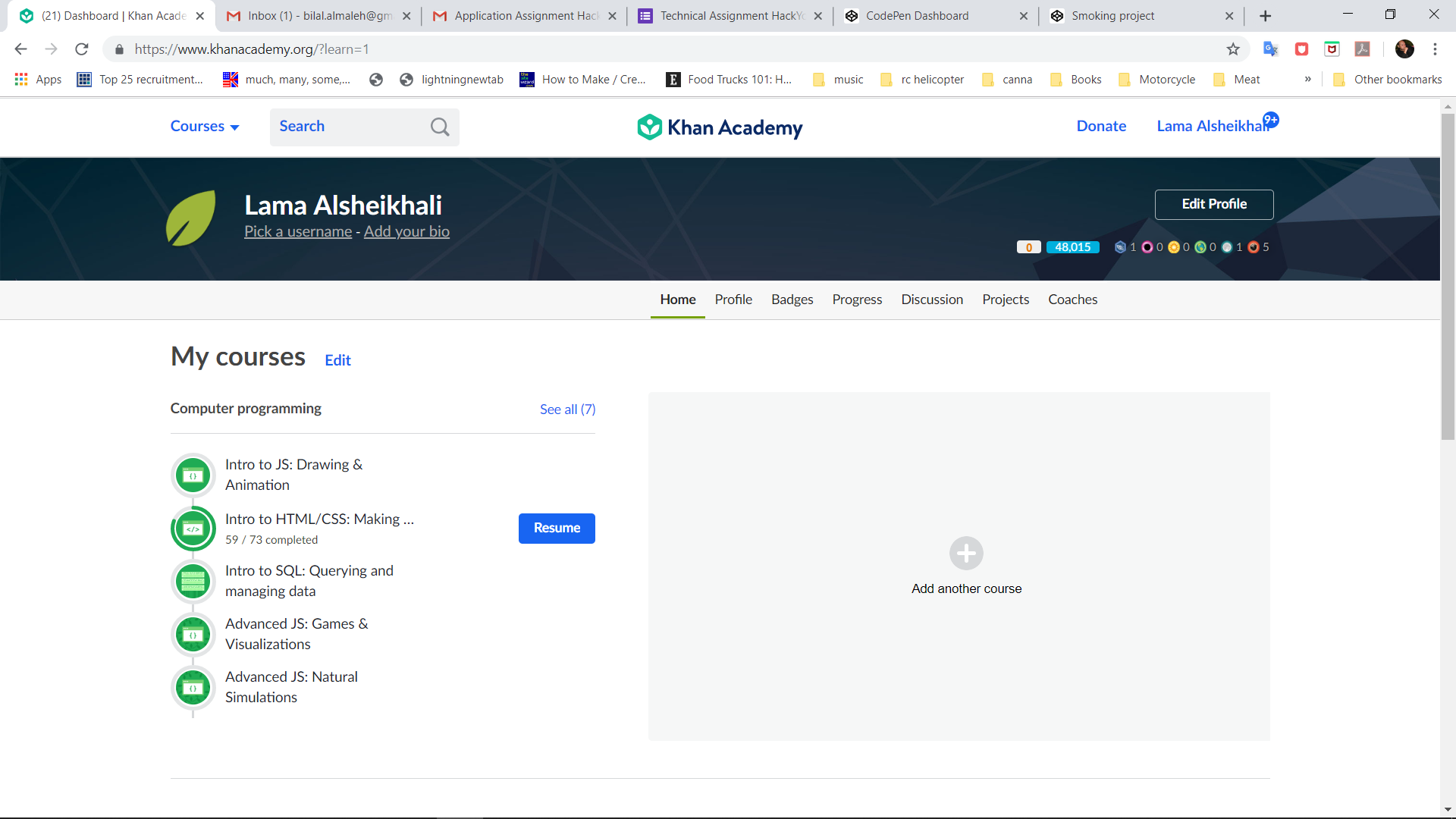Switch to the Discussion tab

pyautogui.click(x=932, y=300)
